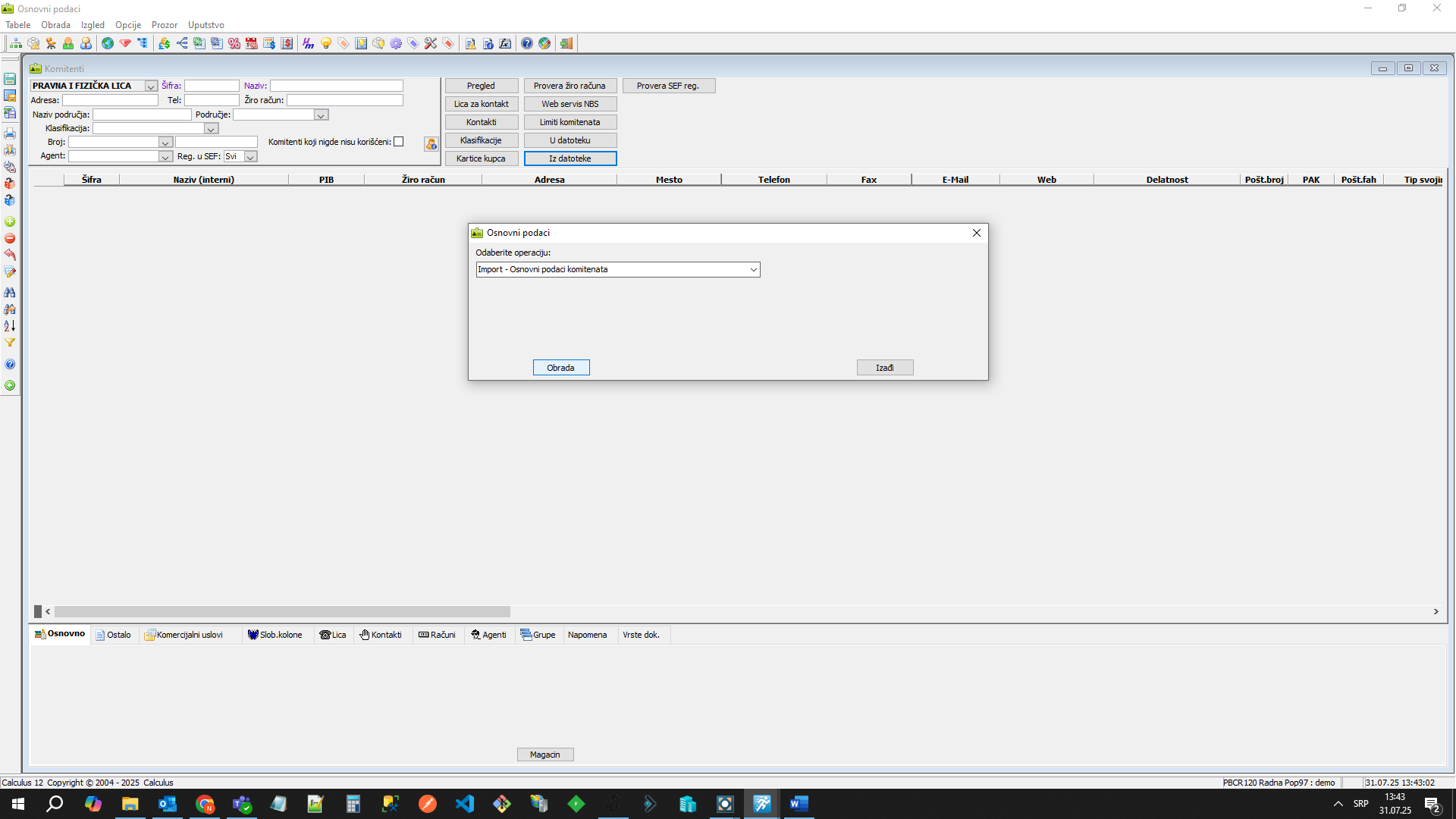Click the Pregled button
Viewport: 1456px width, 819px height.
[x=482, y=86]
